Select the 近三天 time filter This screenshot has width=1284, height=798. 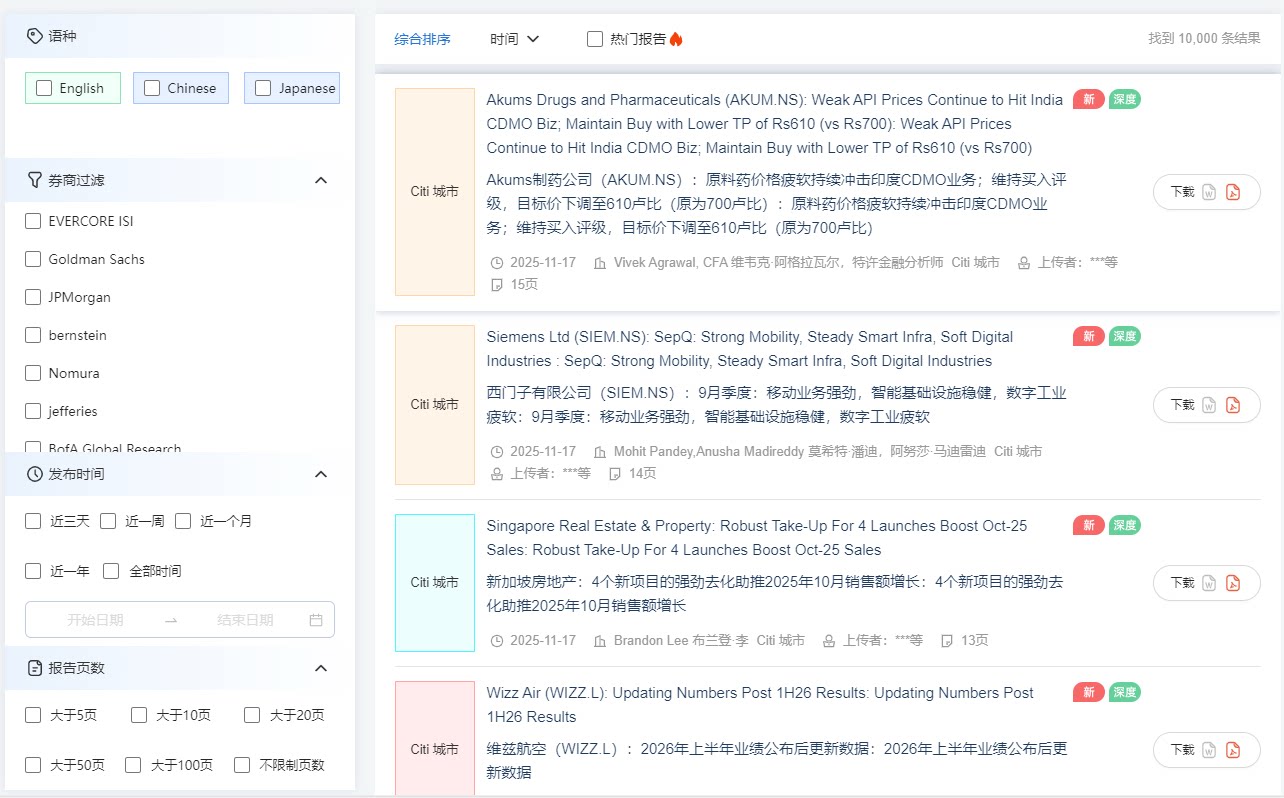[x=33, y=521]
